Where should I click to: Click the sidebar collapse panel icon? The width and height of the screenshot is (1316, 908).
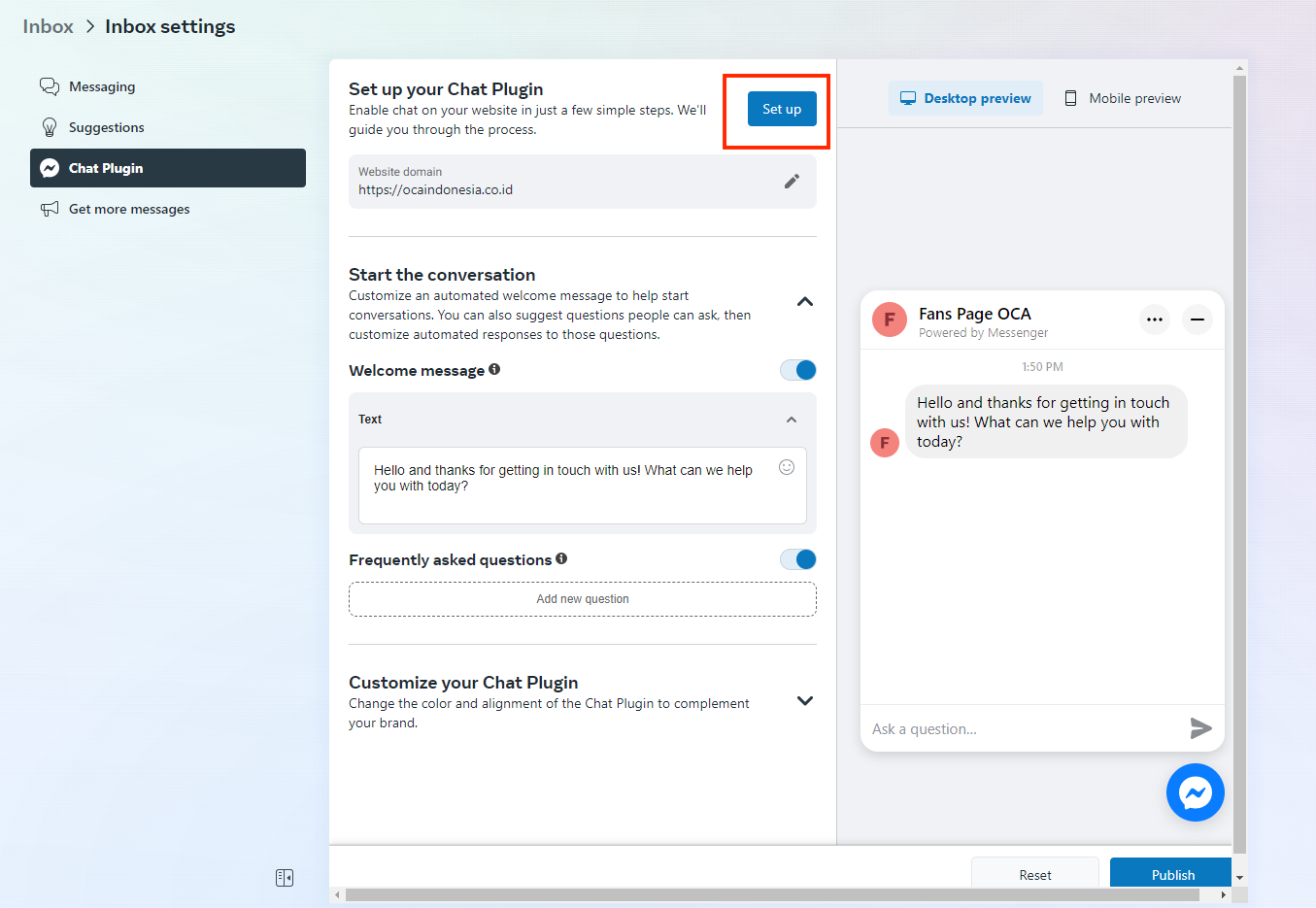[285, 878]
